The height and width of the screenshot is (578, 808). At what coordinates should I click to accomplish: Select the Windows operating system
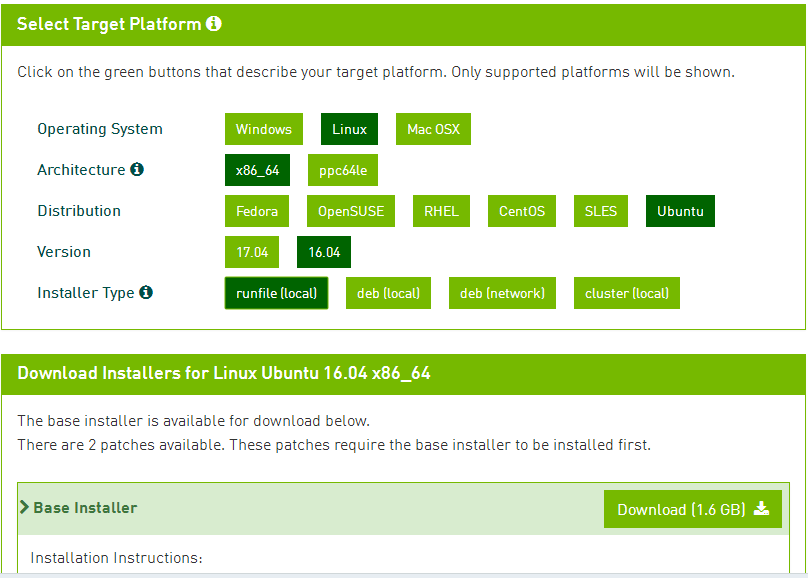coord(264,129)
